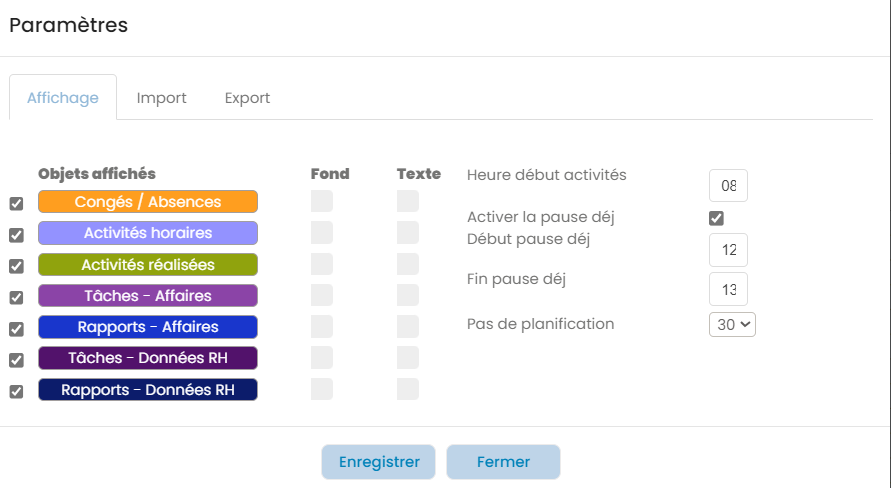This screenshot has height=488, width=891.
Task: Disable the Activer la pause déj checkbox
Action: click(x=716, y=218)
